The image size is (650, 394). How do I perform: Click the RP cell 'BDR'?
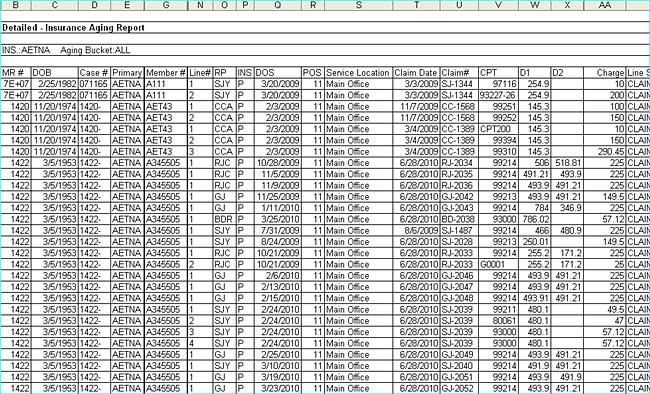(224, 219)
